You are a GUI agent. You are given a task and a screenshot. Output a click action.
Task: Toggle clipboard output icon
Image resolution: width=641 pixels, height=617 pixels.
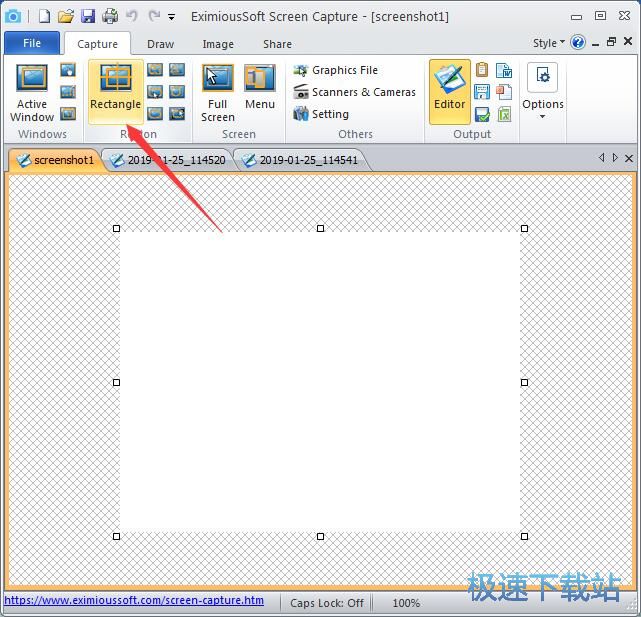pyautogui.click(x=482, y=70)
